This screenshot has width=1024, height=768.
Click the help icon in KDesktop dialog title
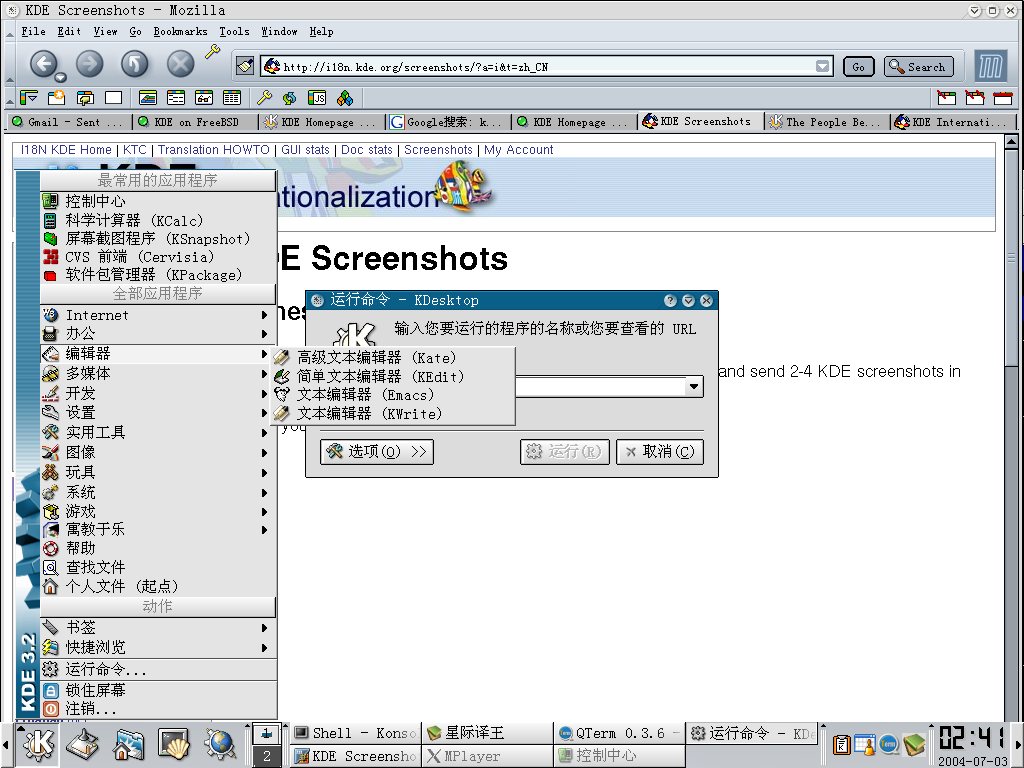670,300
